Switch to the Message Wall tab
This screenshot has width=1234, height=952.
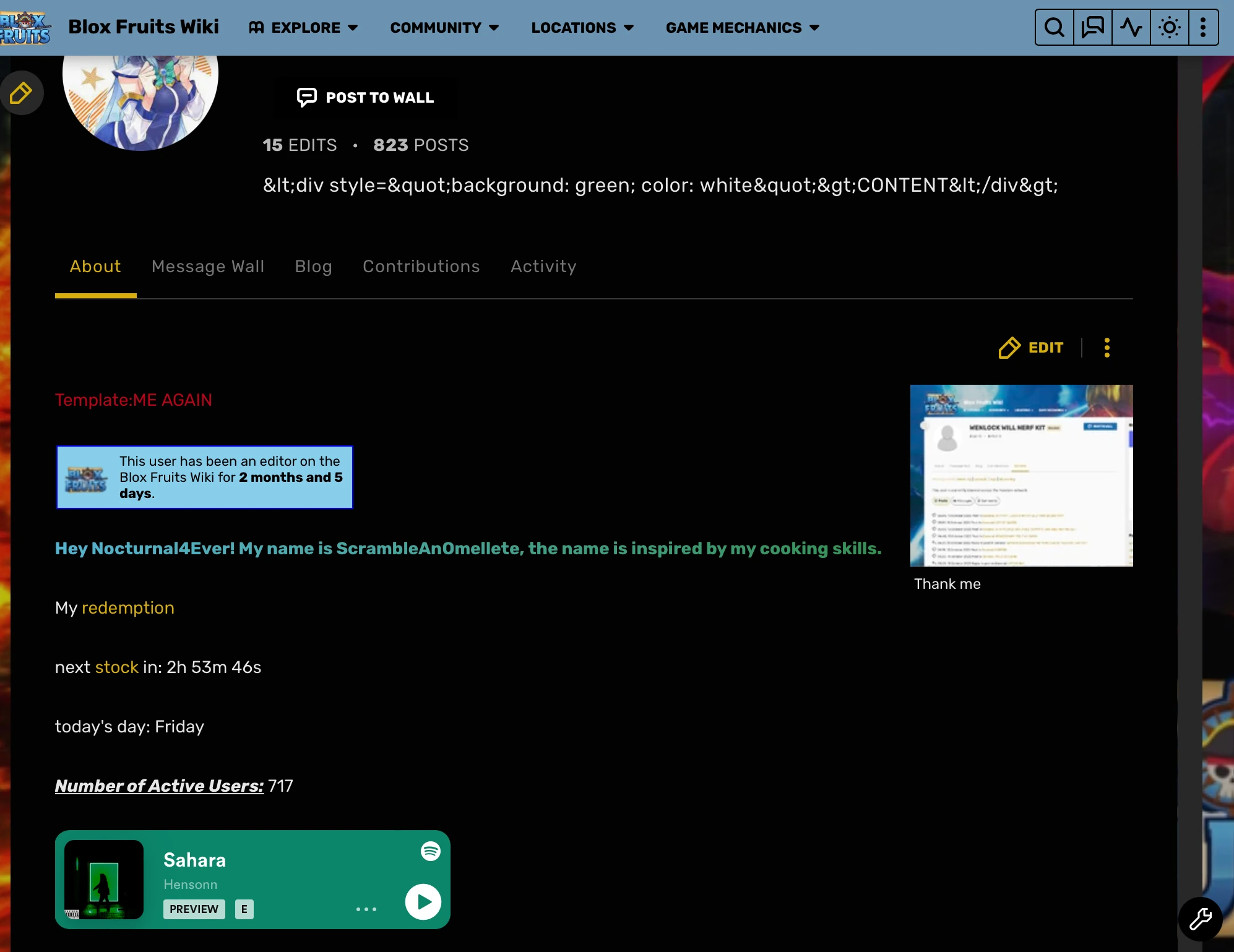click(208, 267)
